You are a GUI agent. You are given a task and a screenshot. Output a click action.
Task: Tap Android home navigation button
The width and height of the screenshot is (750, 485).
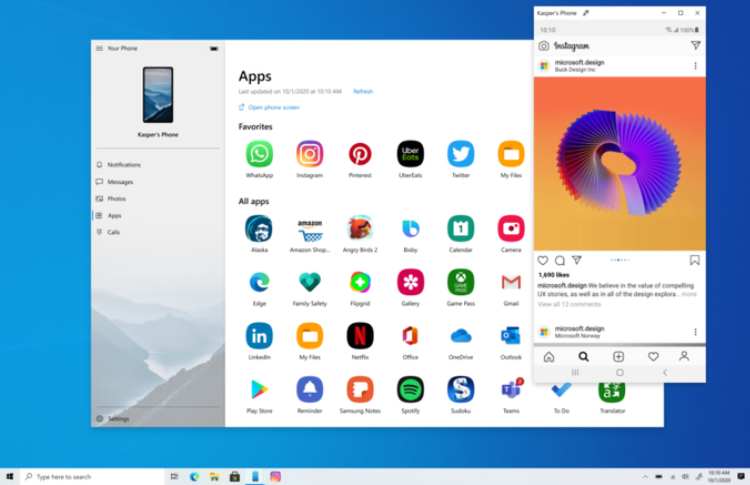[620, 372]
